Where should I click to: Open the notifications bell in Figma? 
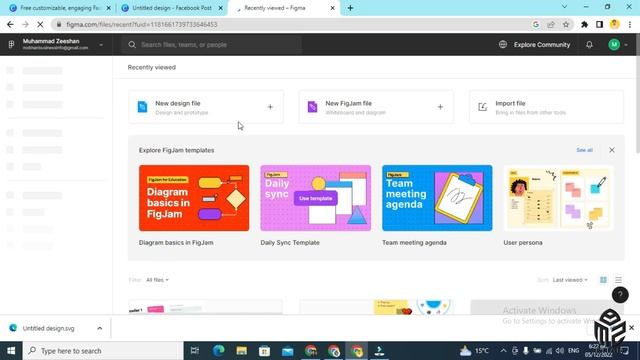pos(589,44)
